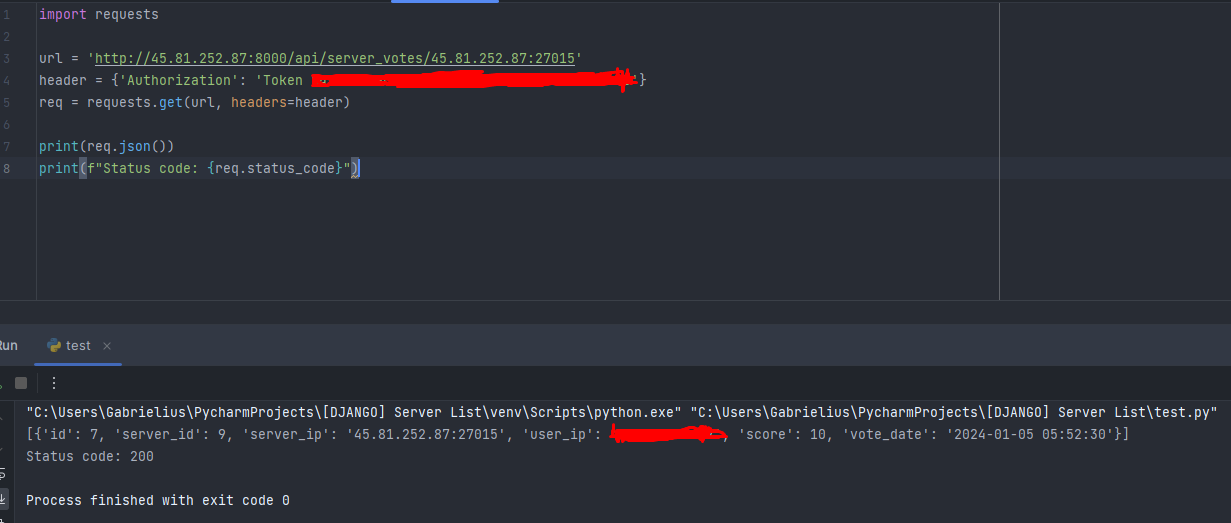Click the Stop process square icon
Viewport: 1231px width, 523px height.
coord(21,383)
